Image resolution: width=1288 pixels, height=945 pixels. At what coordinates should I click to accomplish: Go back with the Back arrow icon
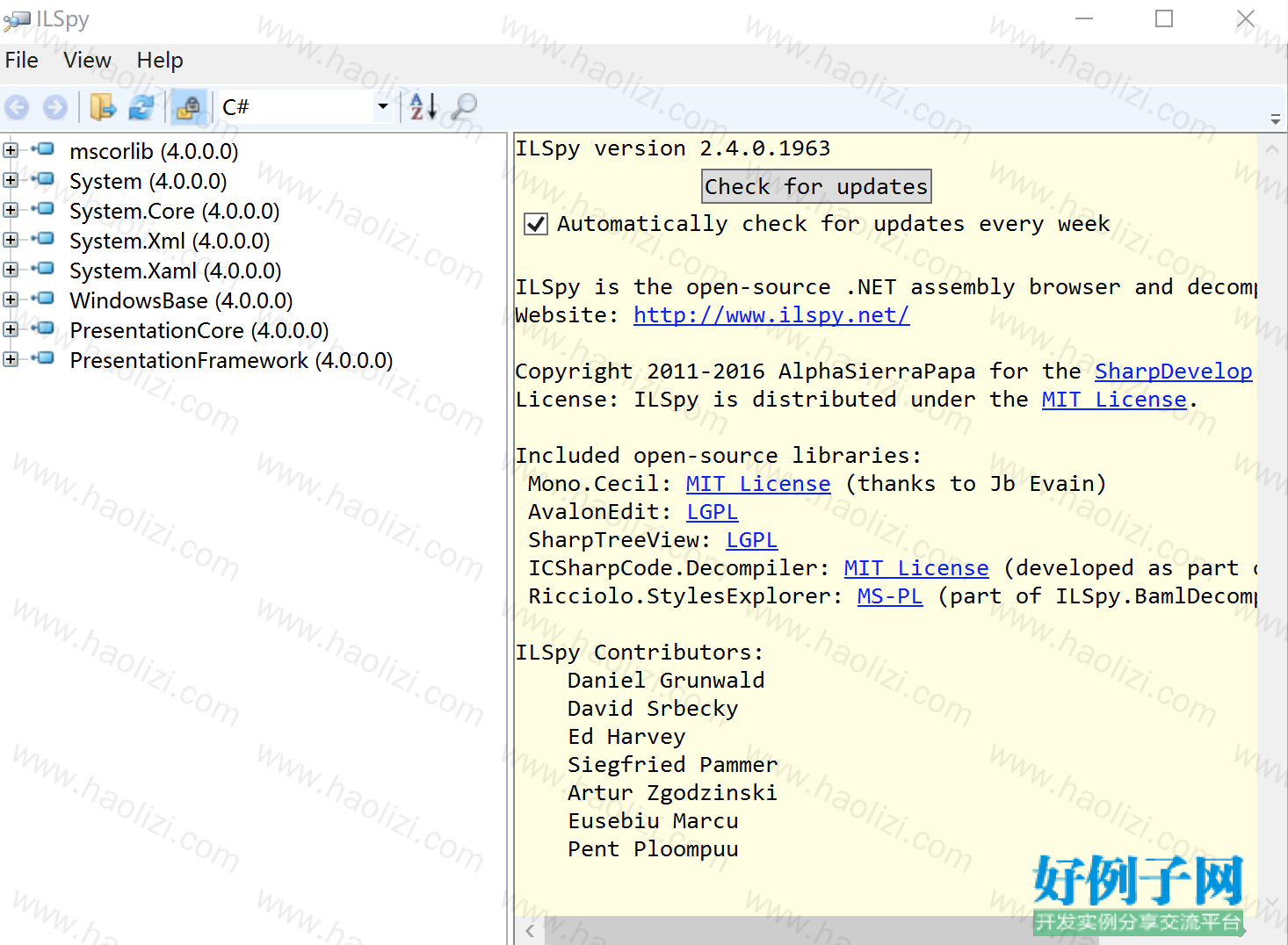17,107
